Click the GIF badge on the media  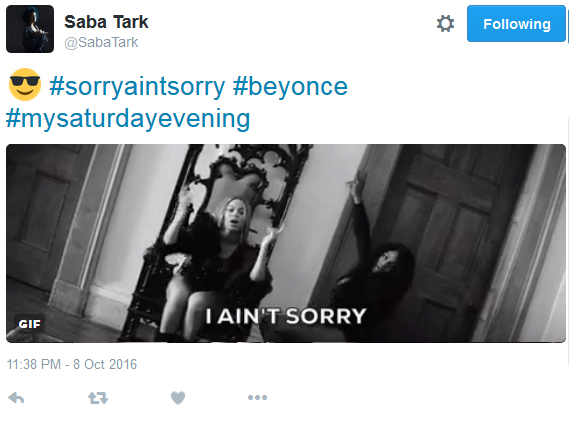coord(30,324)
